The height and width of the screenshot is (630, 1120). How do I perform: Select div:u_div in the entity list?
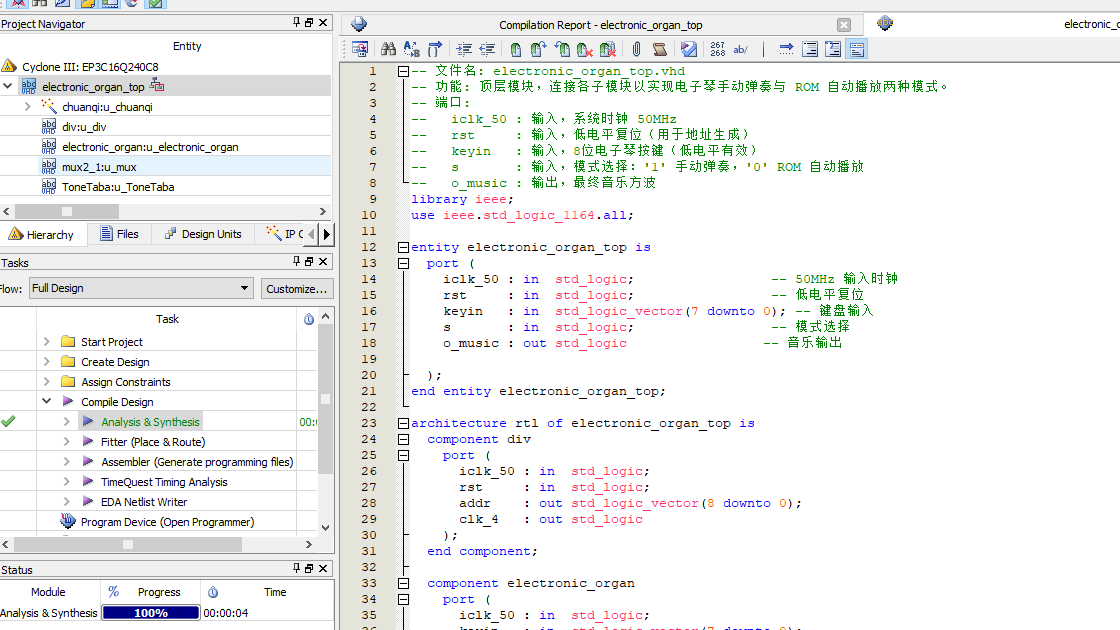[x=84, y=127]
